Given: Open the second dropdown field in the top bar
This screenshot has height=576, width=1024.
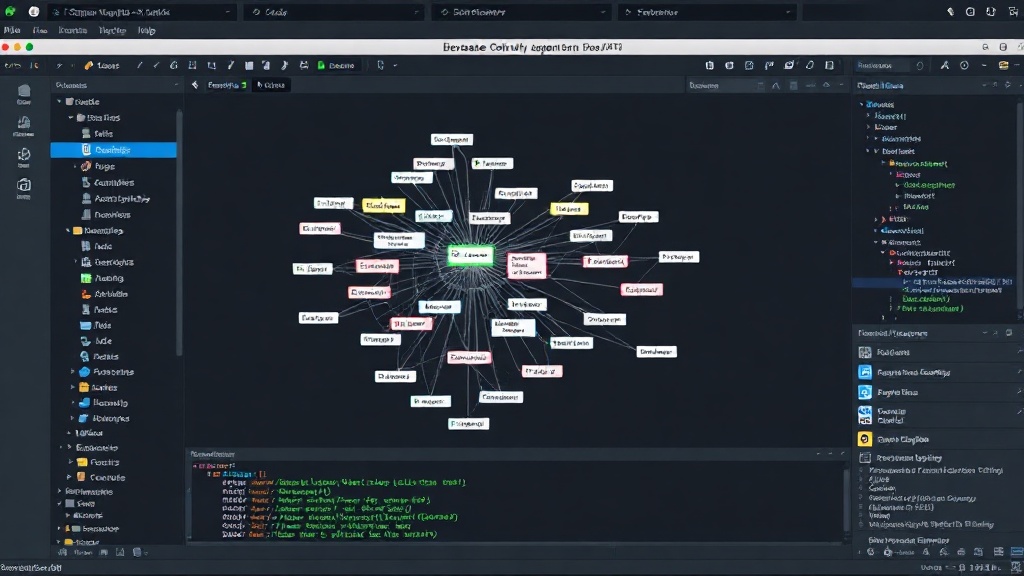Looking at the screenshot, I should click(x=333, y=12).
